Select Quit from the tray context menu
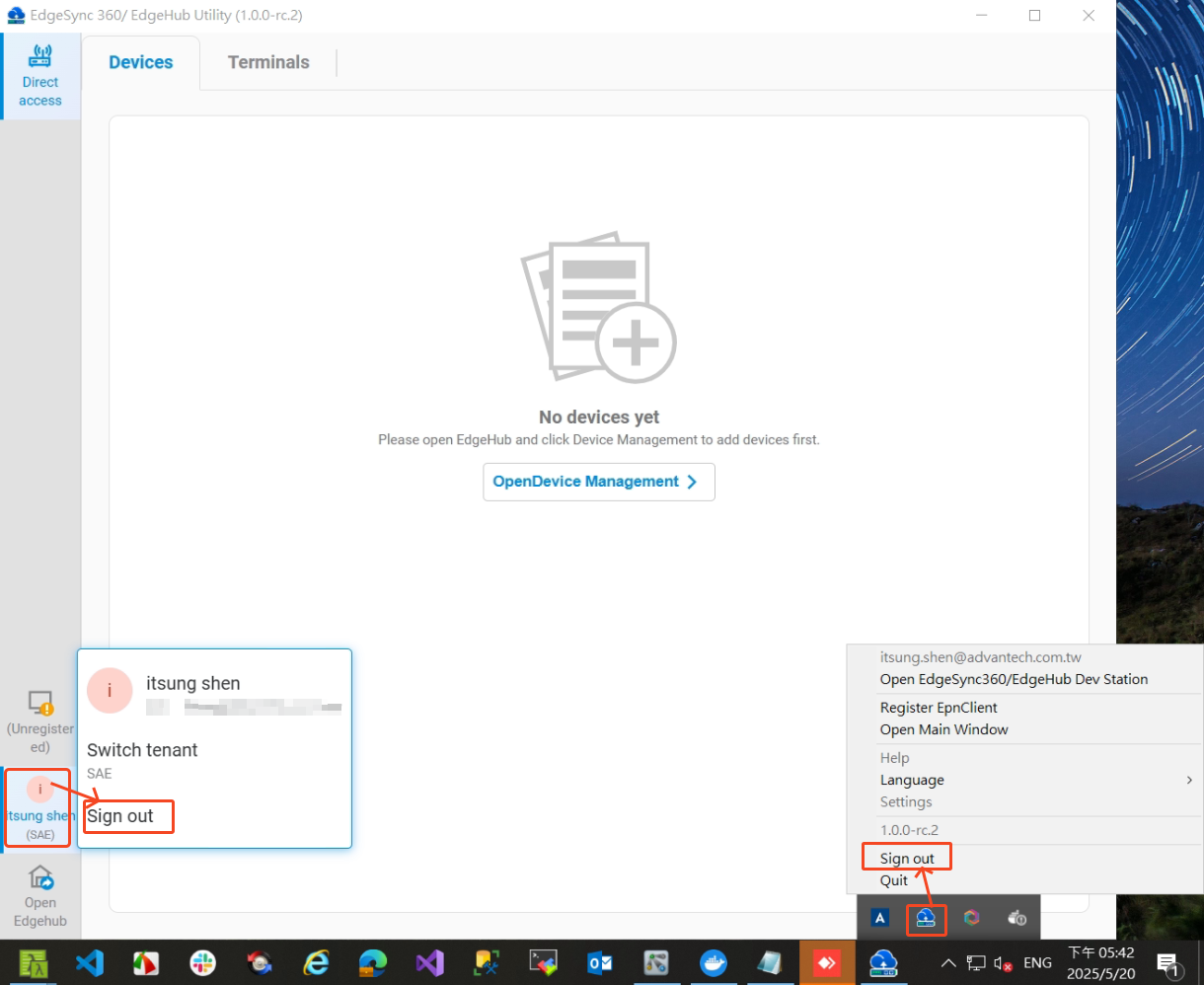1204x985 pixels. [893, 879]
